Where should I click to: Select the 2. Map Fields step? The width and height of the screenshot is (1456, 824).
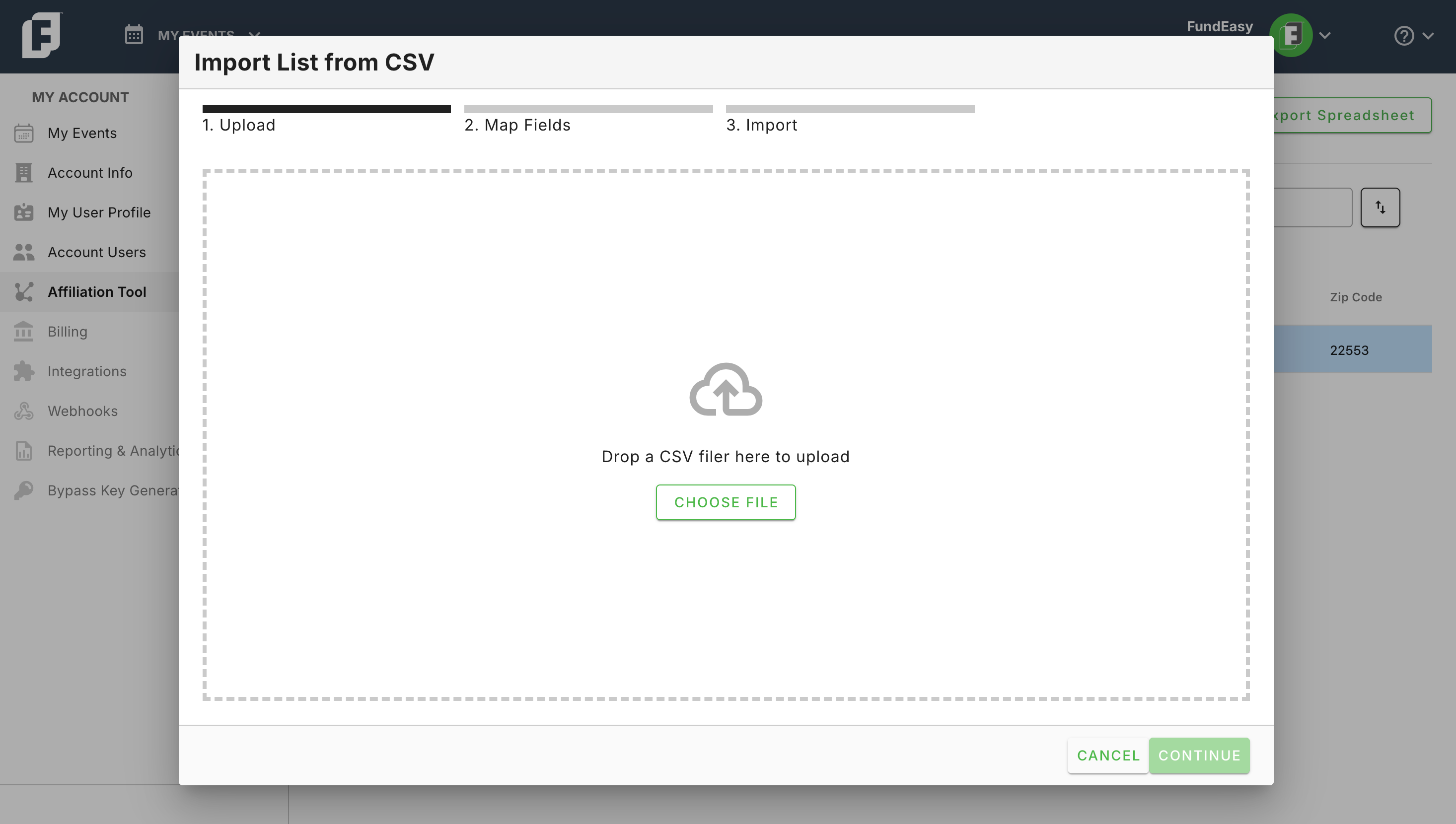point(588,120)
